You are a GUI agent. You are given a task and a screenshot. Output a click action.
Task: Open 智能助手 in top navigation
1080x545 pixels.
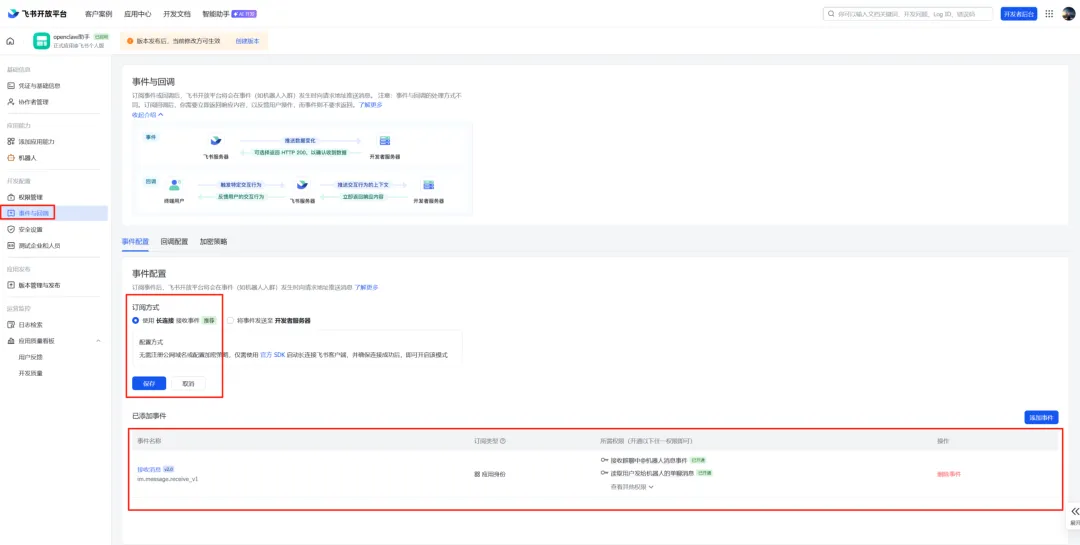[x=216, y=14]
